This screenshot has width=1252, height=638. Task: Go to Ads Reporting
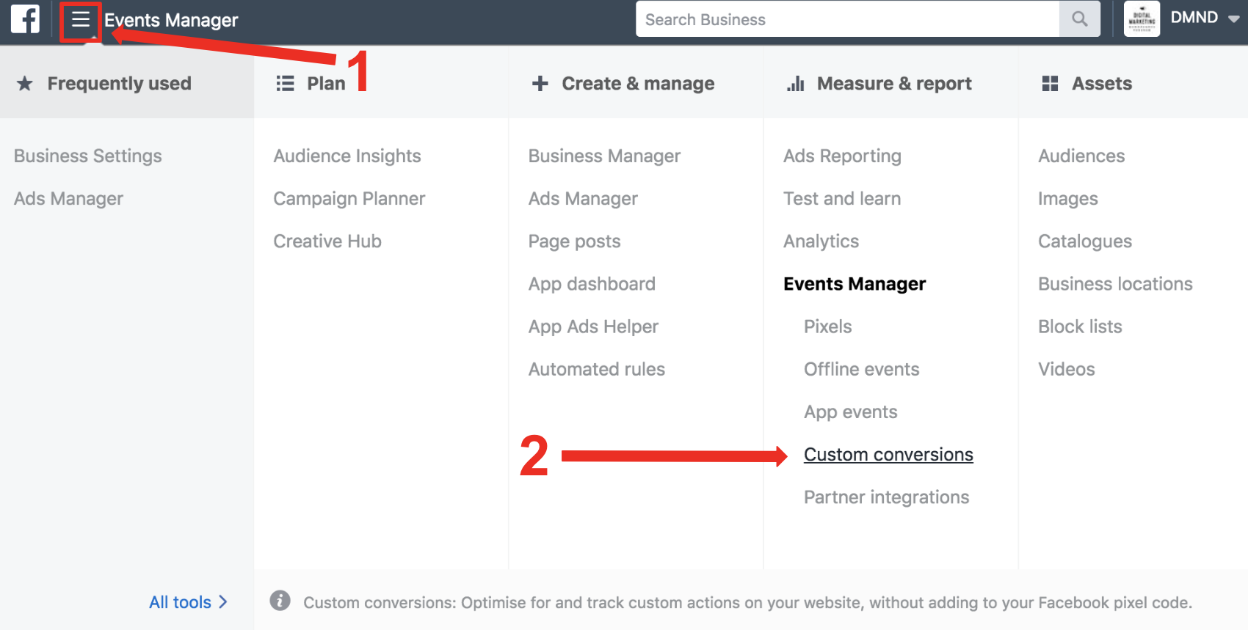(x=842, y=156)
